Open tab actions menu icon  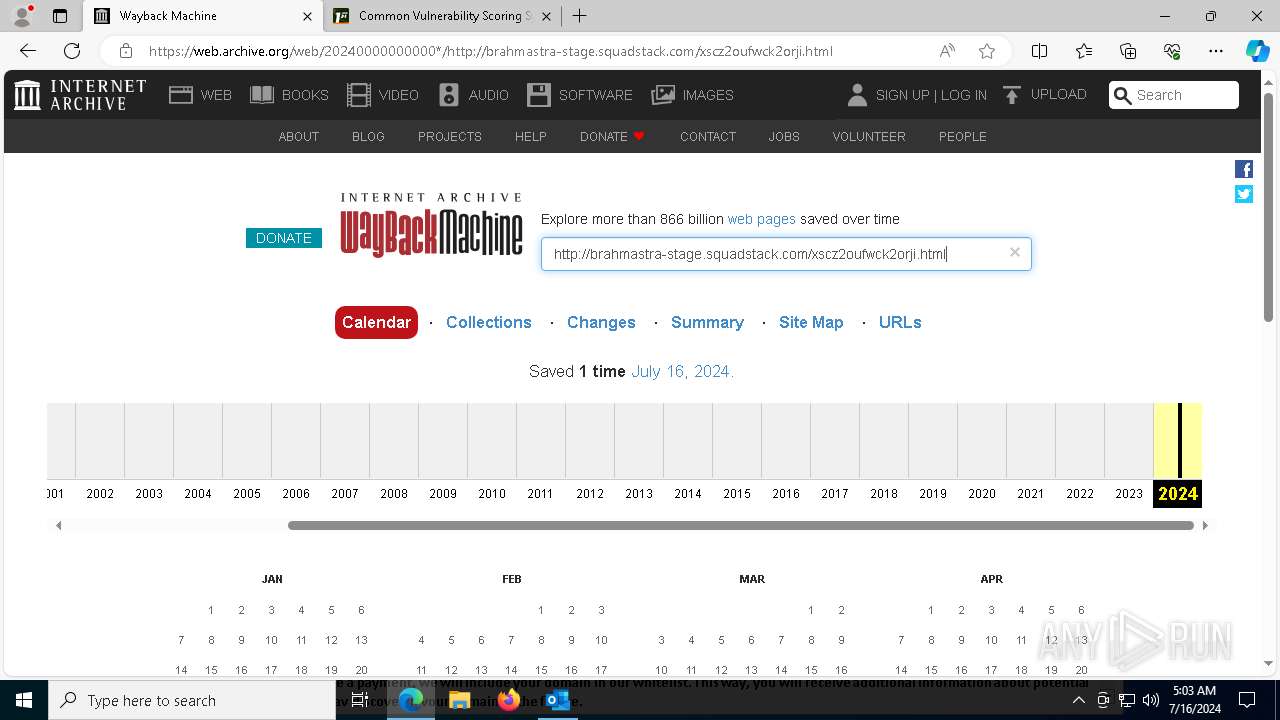60,16
